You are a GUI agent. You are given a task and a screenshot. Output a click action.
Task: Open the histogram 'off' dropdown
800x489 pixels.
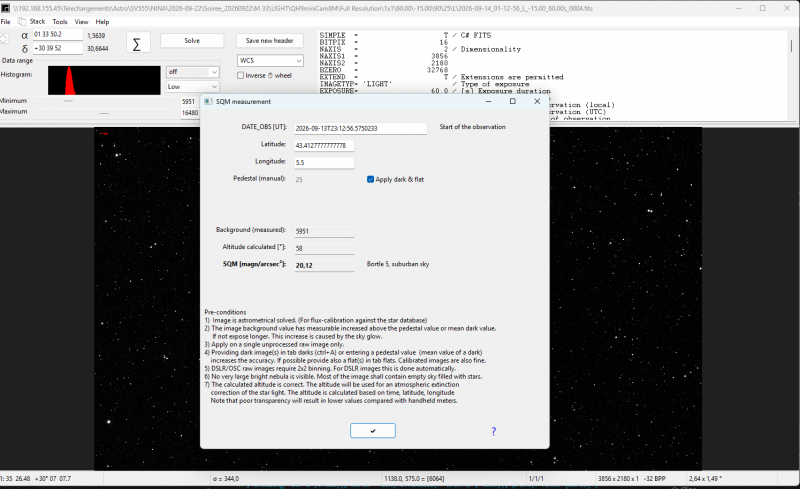click(192, 72)
